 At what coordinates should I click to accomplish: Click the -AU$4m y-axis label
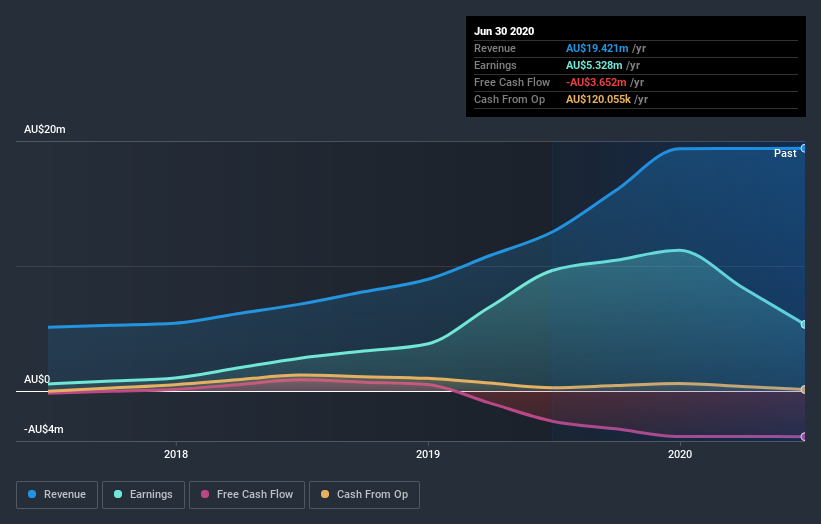(43, 429)
